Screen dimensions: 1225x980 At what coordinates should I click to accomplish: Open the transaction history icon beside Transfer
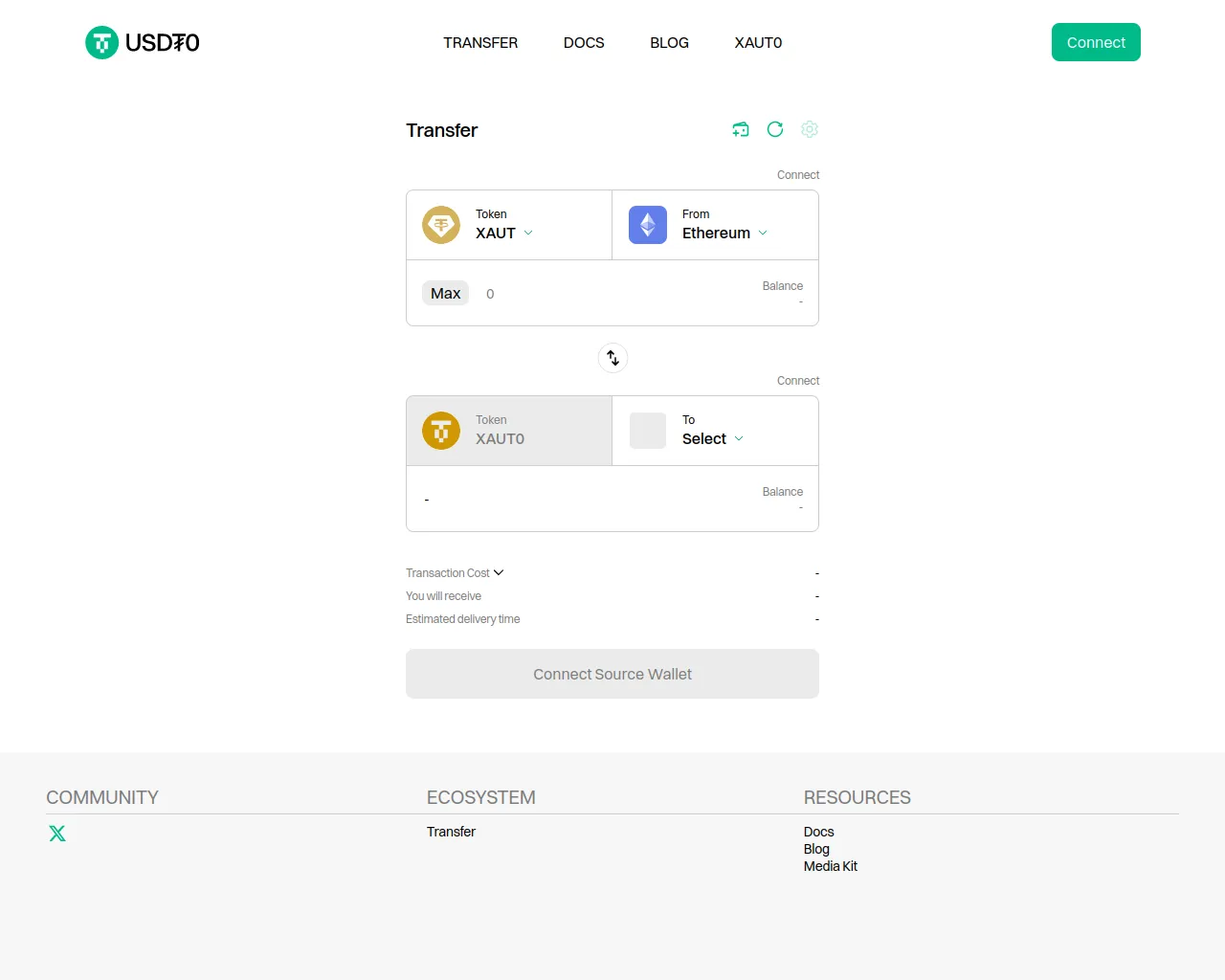pyautogui.click(x=741, y=129)
